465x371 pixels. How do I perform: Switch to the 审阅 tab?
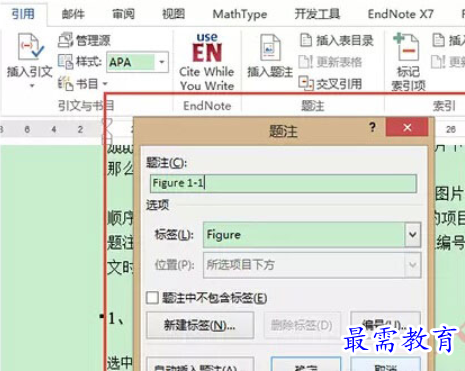point(123,14)
